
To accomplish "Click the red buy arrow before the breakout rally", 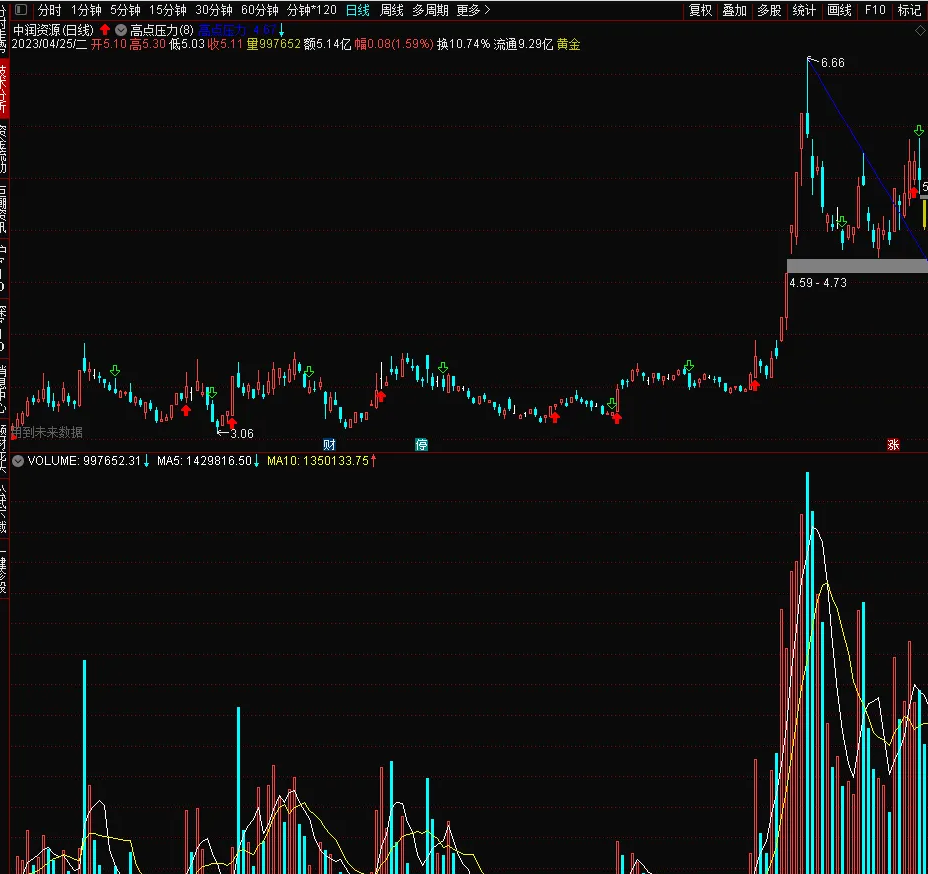I will [754, 385].
